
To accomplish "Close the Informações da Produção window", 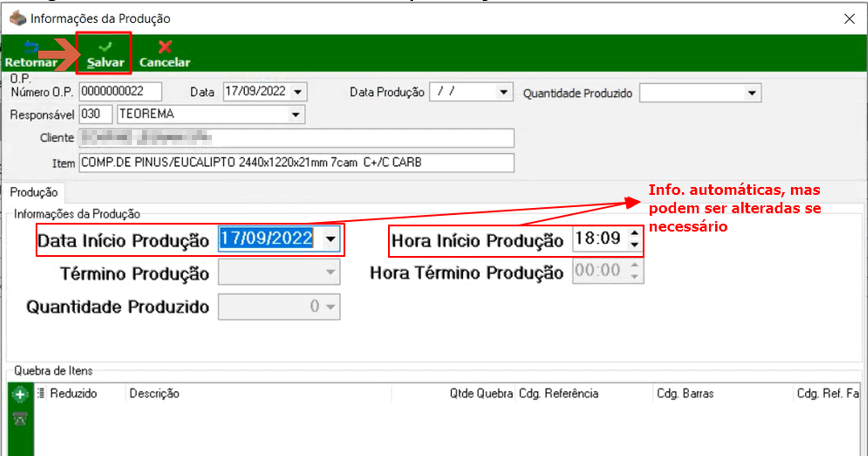I will [x=849, y=19].
